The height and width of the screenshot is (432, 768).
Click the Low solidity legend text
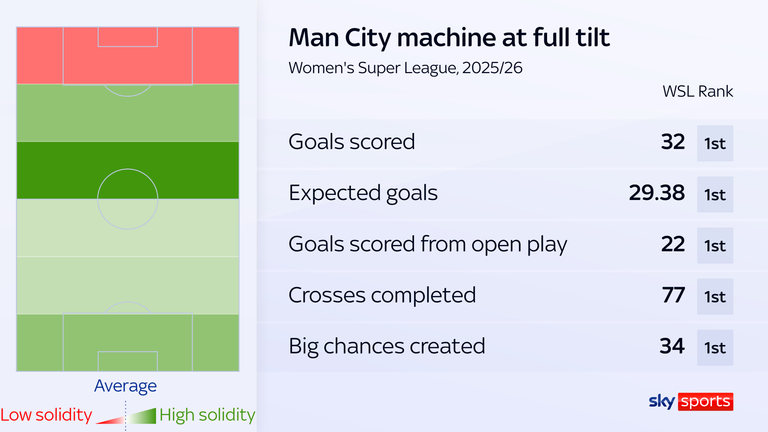46,414
